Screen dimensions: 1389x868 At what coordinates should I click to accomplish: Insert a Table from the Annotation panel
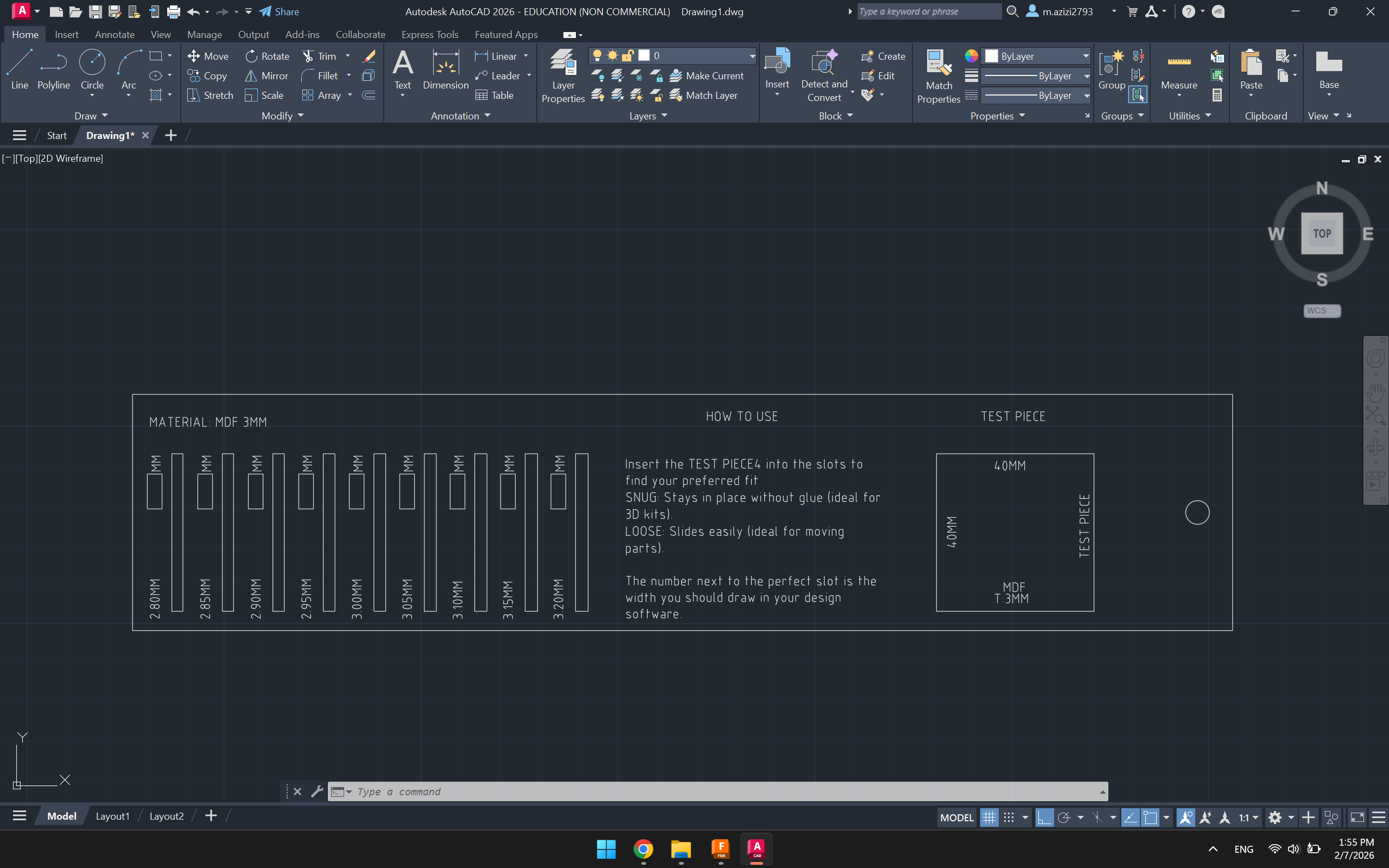point(495,96)
